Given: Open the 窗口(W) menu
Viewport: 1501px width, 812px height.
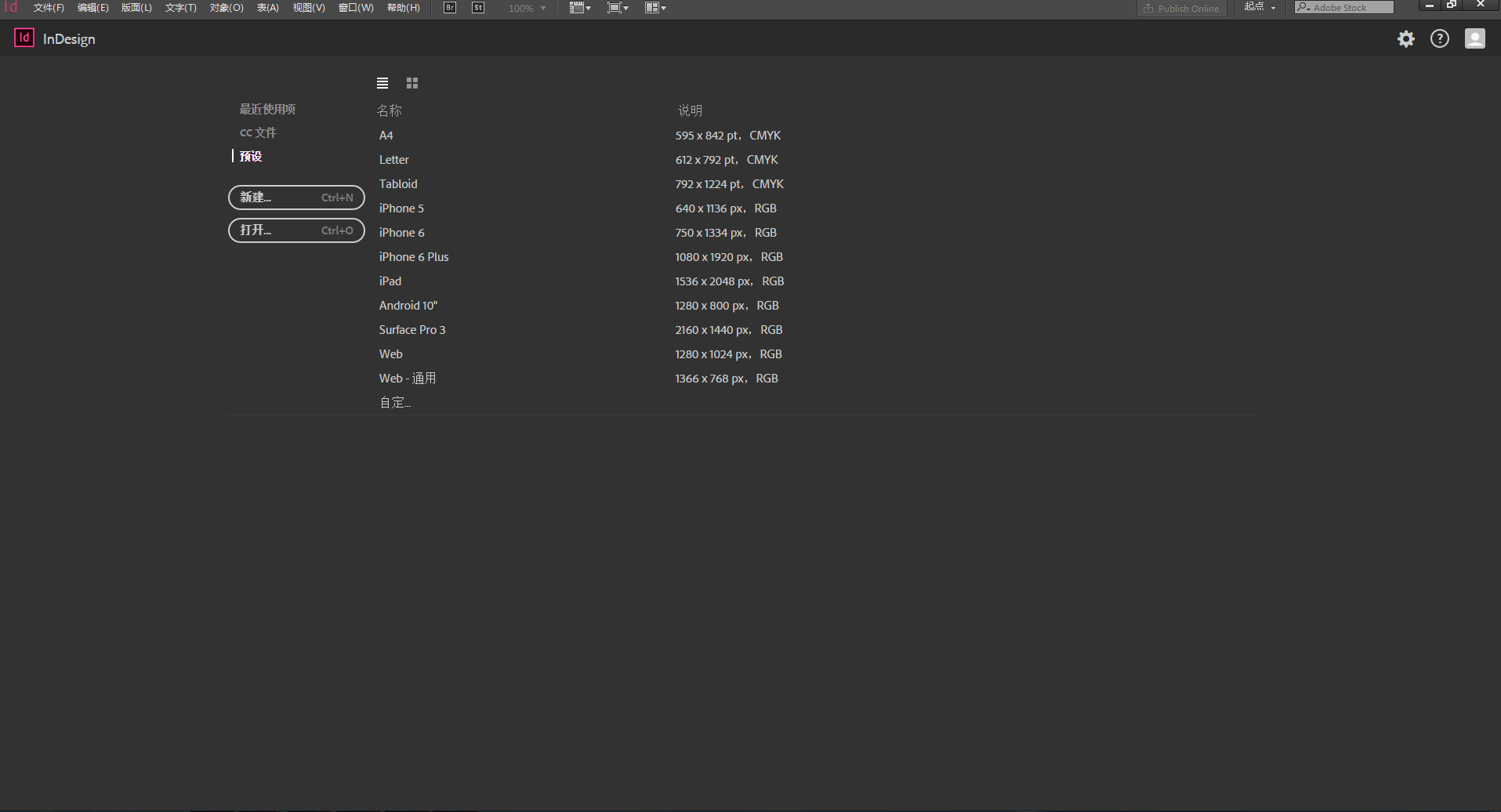Looking at the screenshot, I should 356,8.
